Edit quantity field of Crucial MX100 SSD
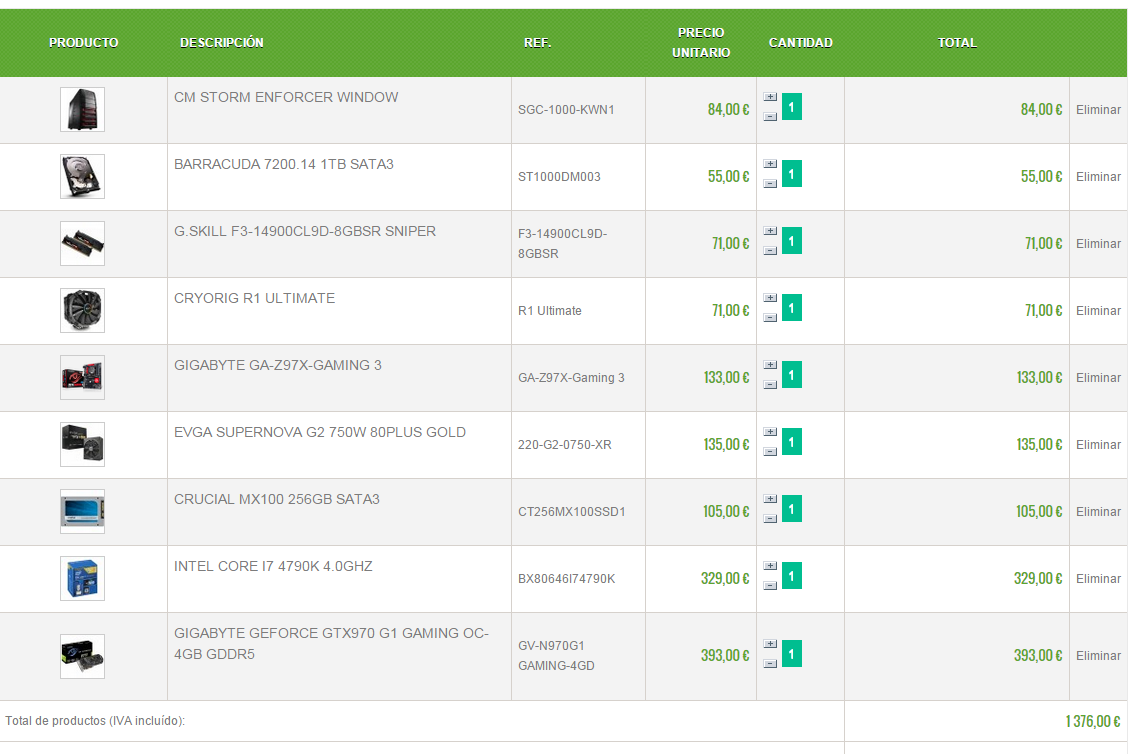Image resolution: width=1145 pixels, height=754 pixels. tap(792, 509)
